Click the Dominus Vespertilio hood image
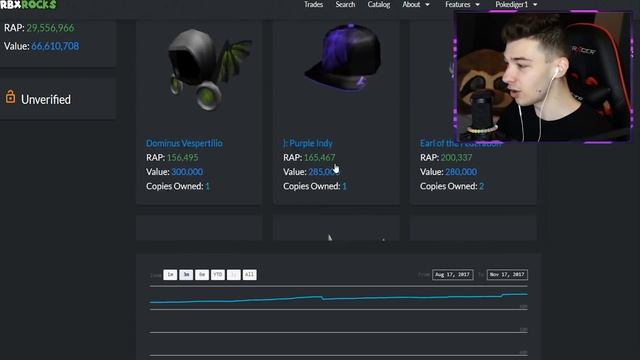The image size is (640, 360). [210, 69]
